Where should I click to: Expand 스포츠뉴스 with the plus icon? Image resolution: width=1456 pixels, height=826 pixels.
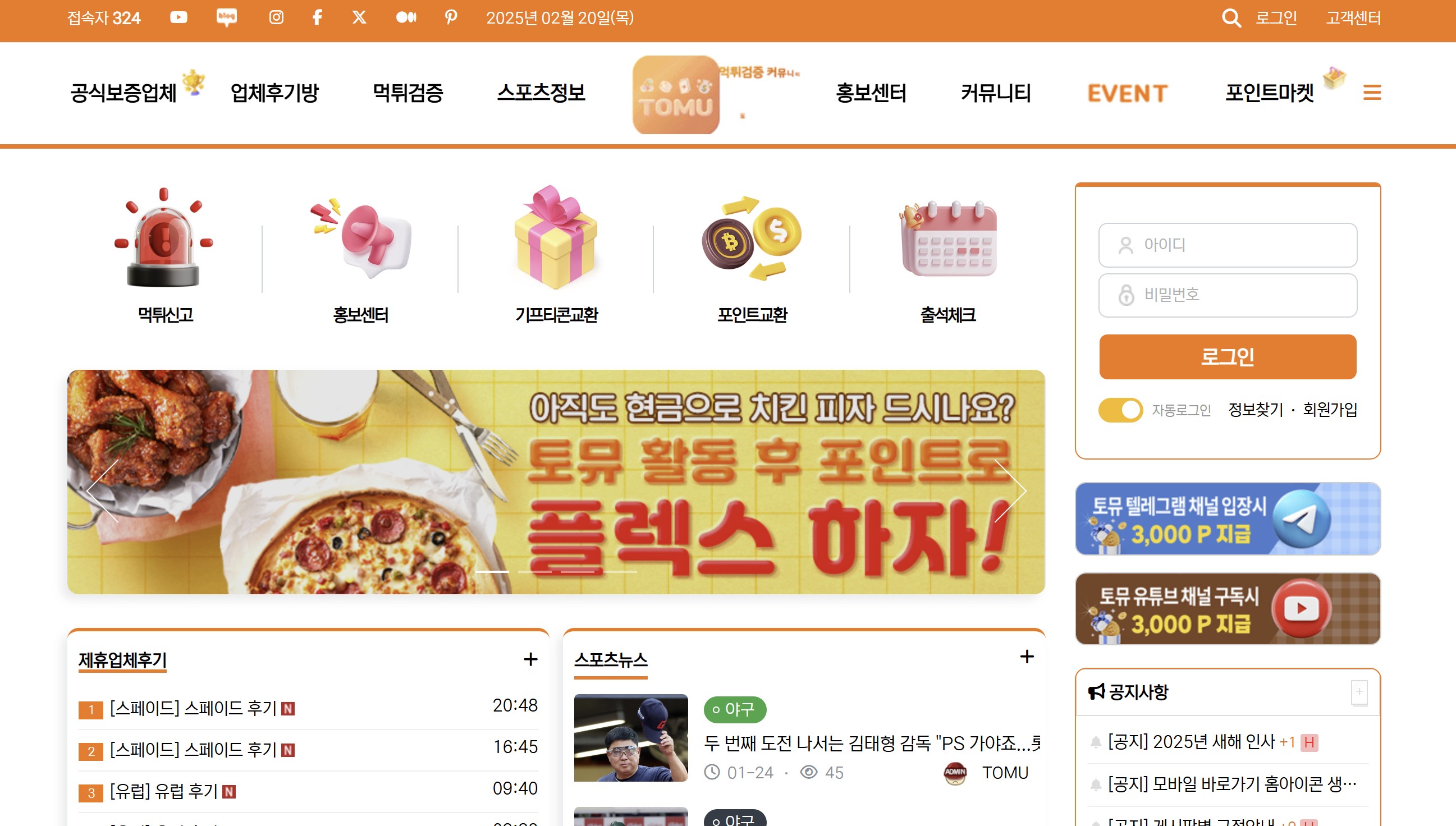coord(1027,657)
